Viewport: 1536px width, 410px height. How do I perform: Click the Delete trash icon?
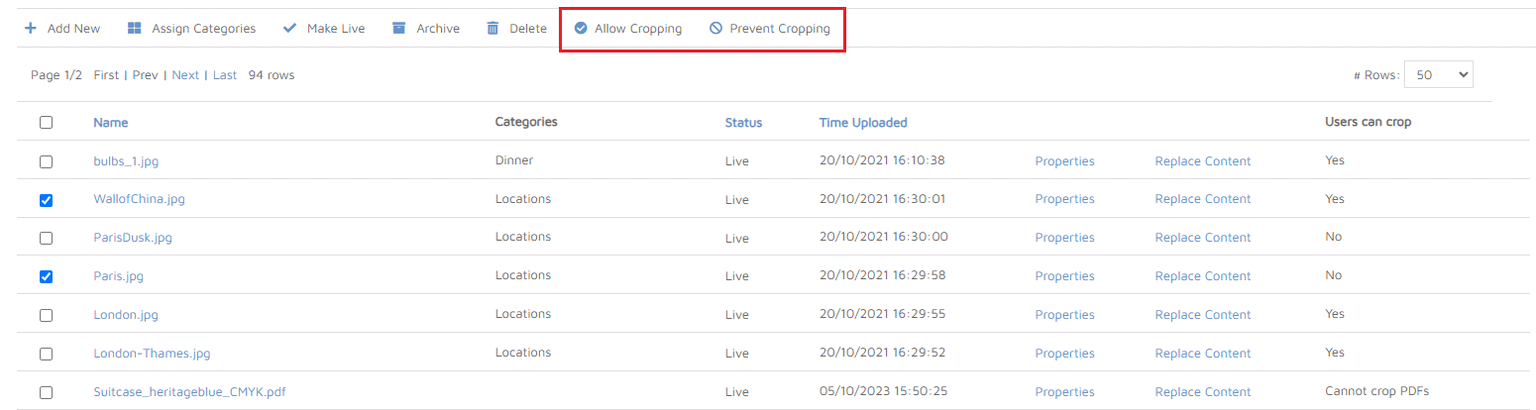(493, 29)
